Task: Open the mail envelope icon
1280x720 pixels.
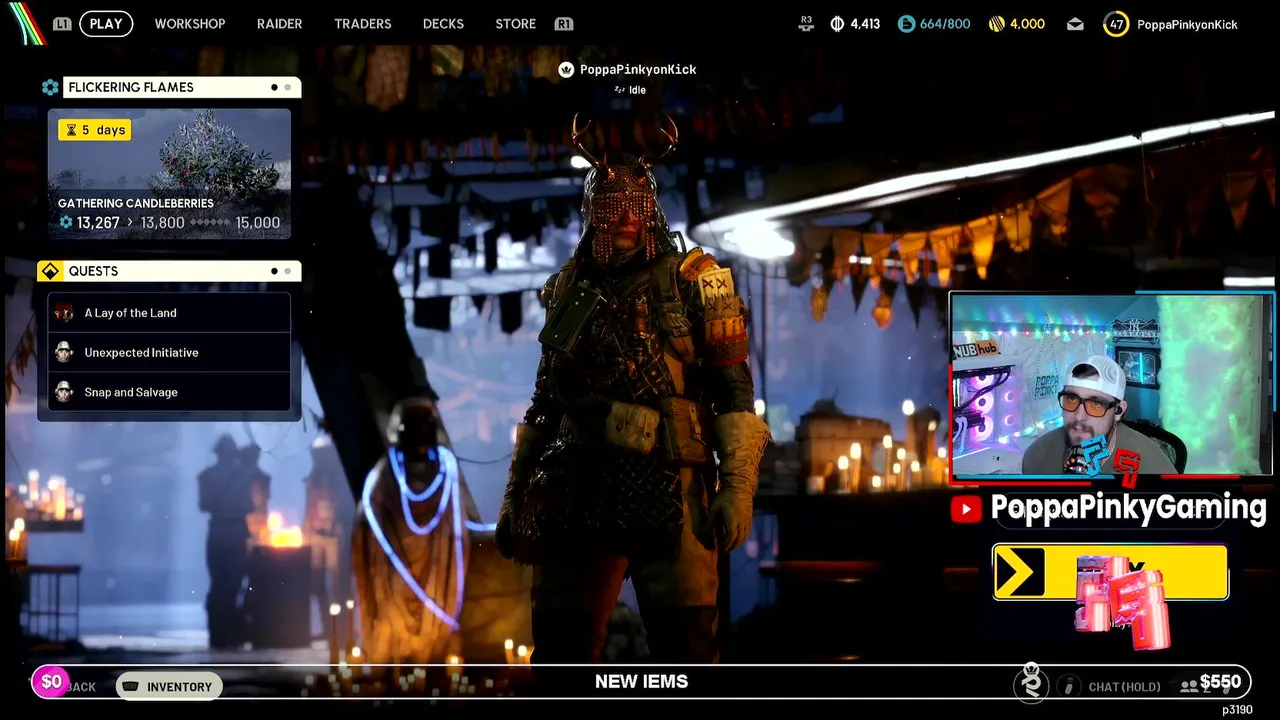Action: coord(1075,24)
